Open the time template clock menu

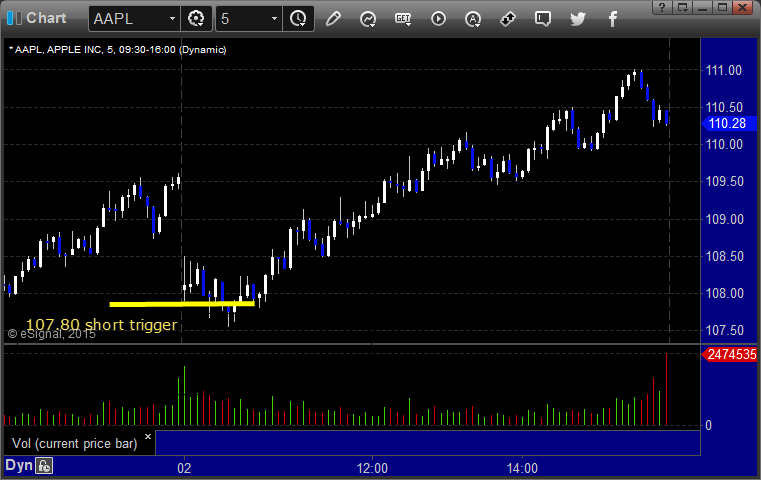point(298,19)
